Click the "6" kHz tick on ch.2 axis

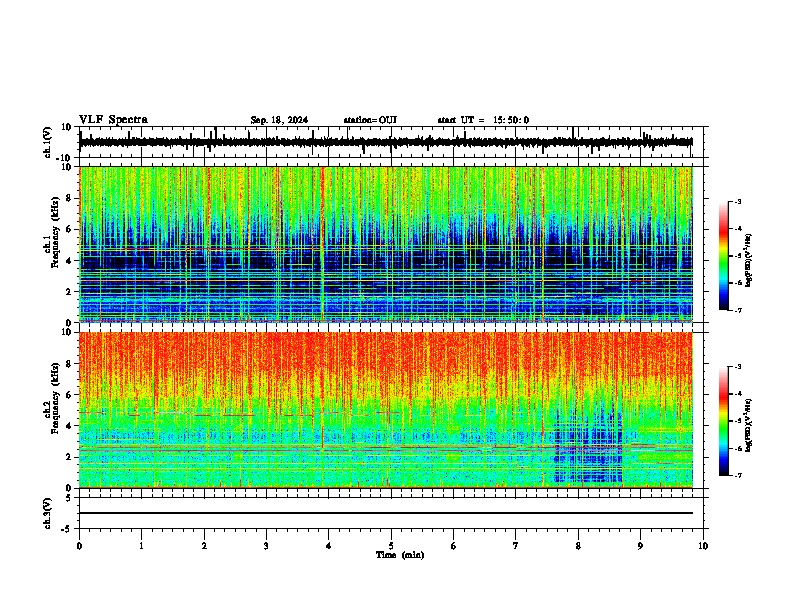coord(69,394)
